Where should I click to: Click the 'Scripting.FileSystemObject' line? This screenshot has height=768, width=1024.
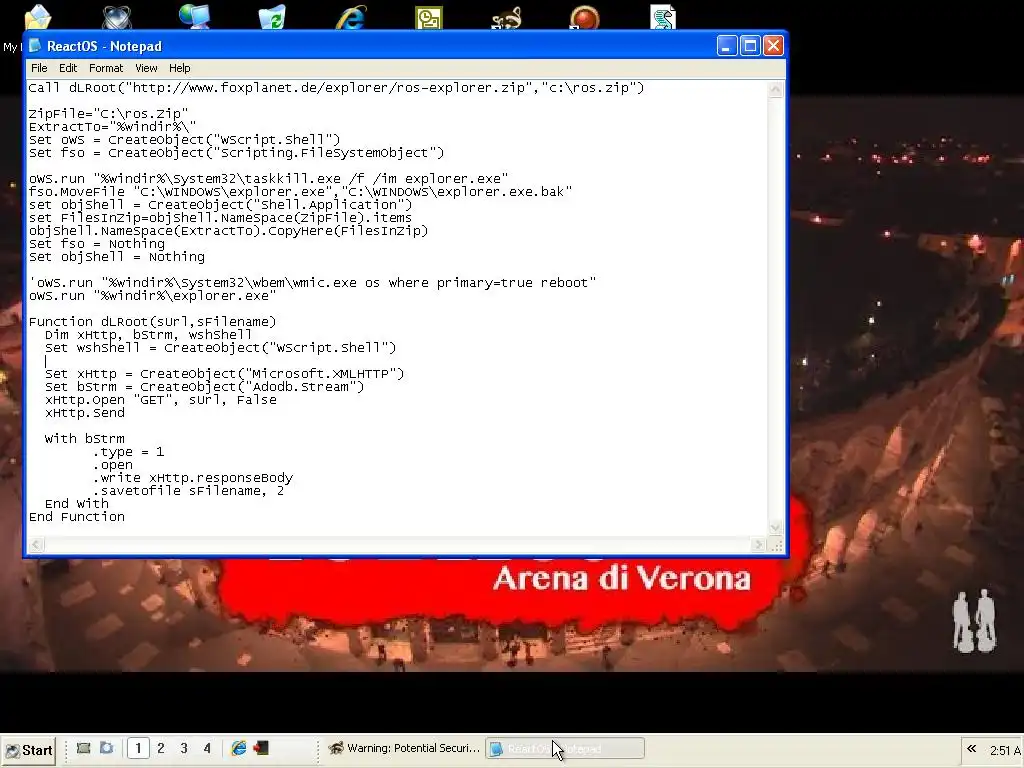click(236, 153)
